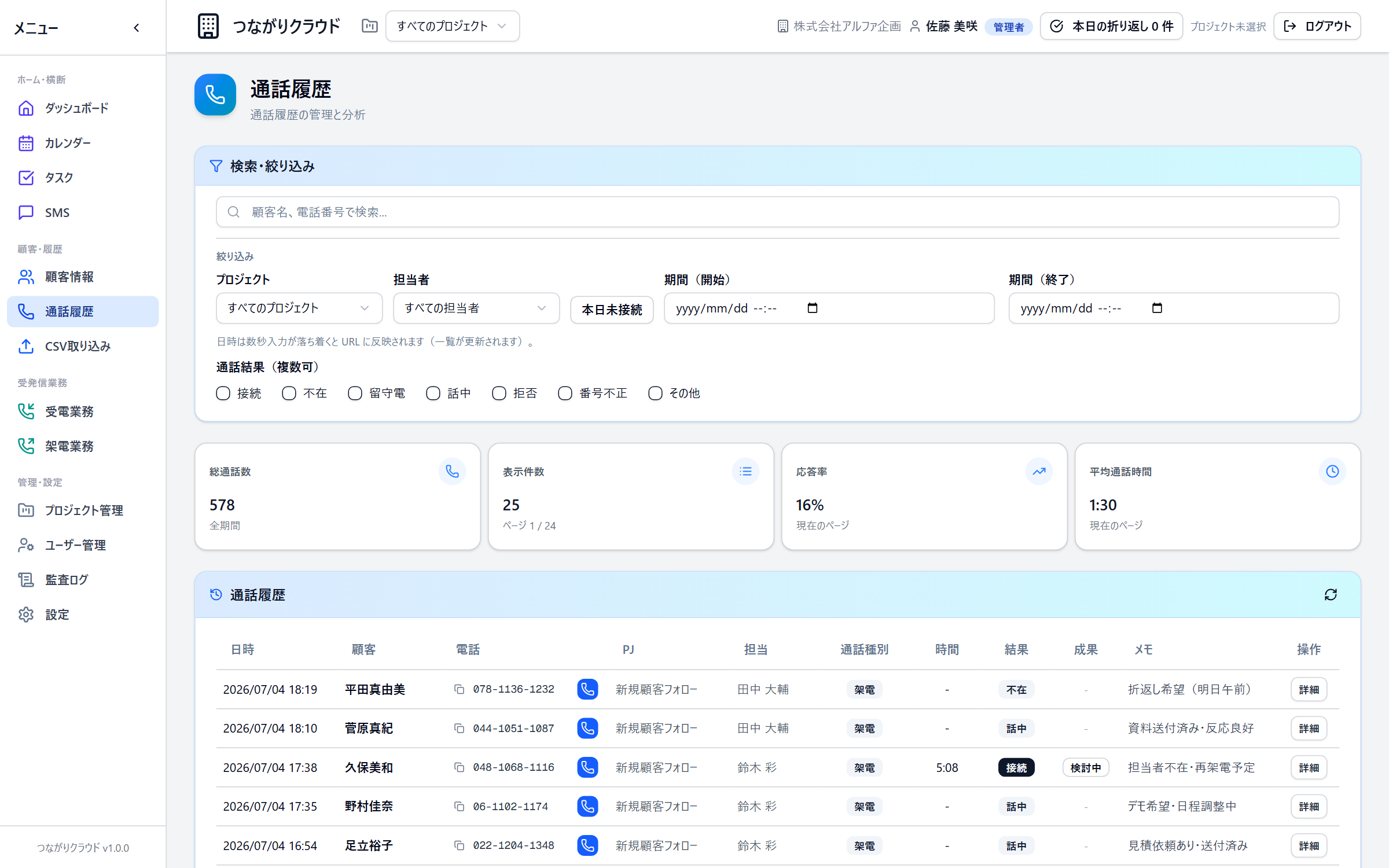Open カレンダー in sidebar

(x=83, y=143)
